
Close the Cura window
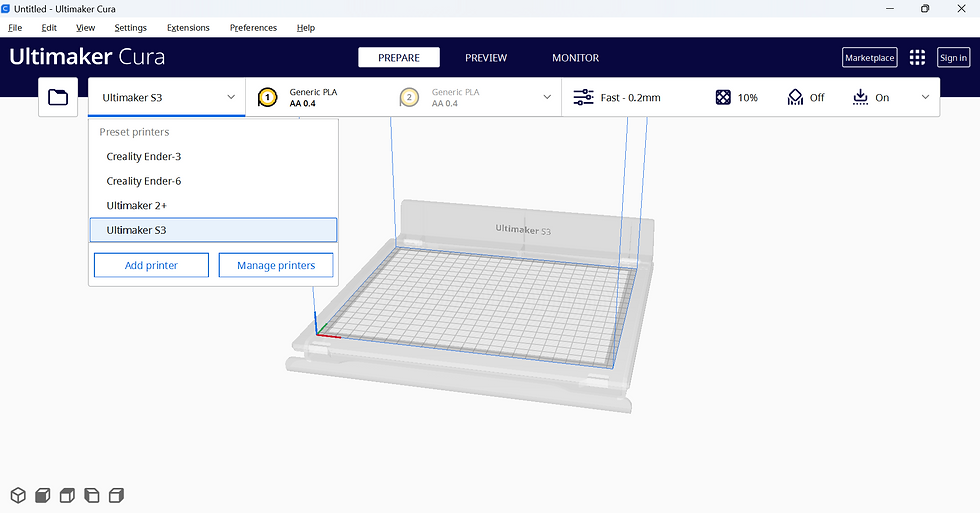(x=961, y=9)
